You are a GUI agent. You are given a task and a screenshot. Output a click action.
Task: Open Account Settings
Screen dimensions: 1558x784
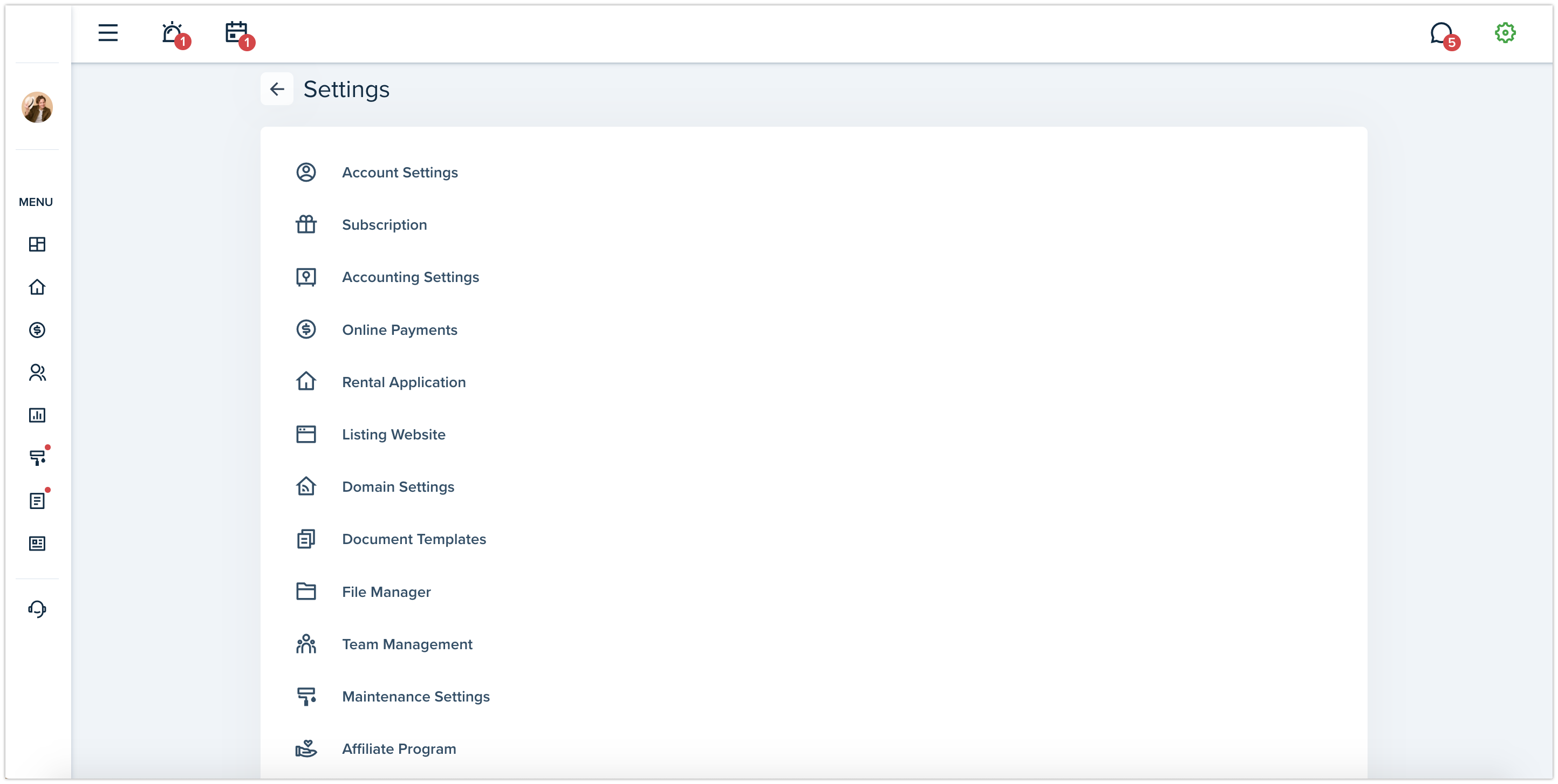[400, 172]
